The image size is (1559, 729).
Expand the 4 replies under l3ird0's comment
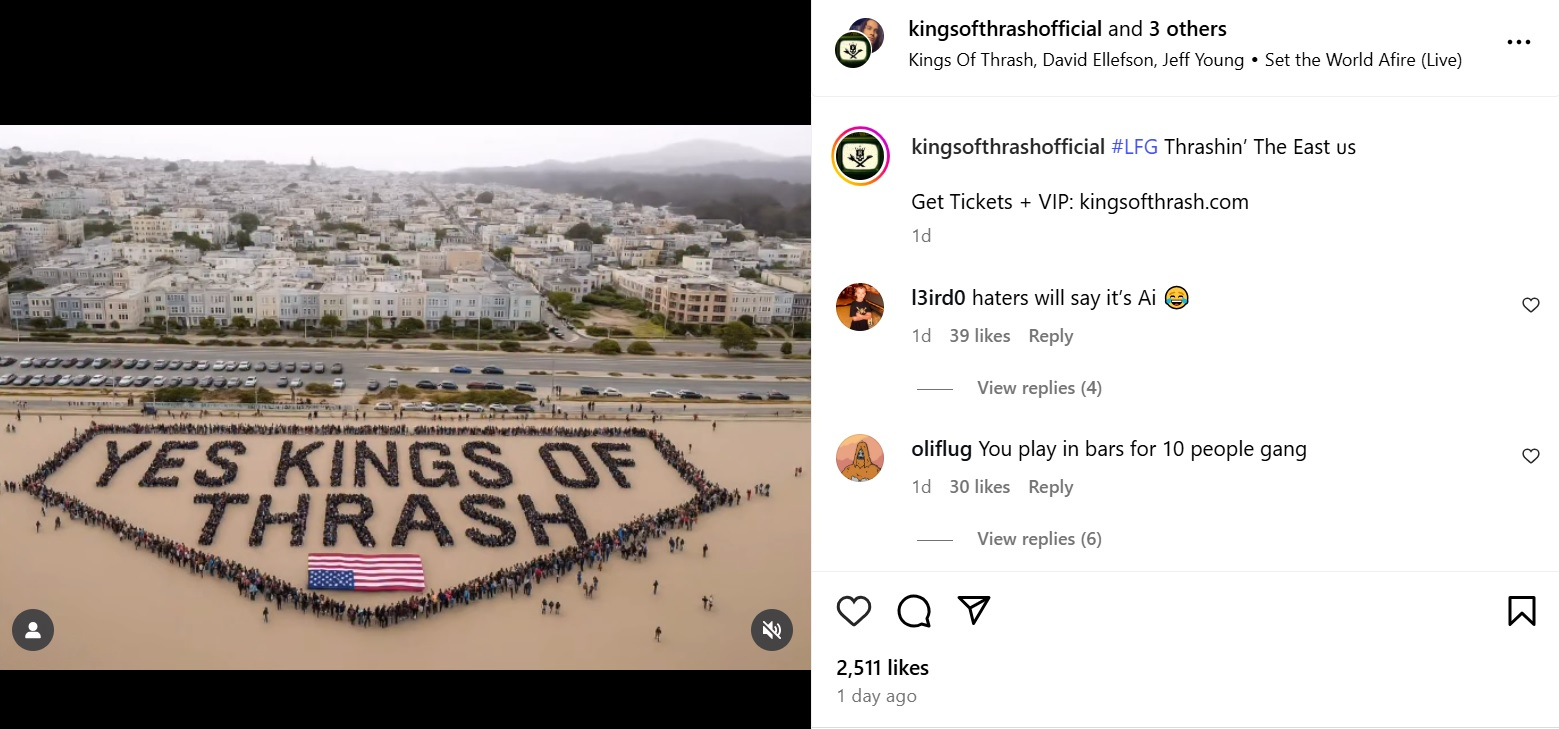point(1039,388)
